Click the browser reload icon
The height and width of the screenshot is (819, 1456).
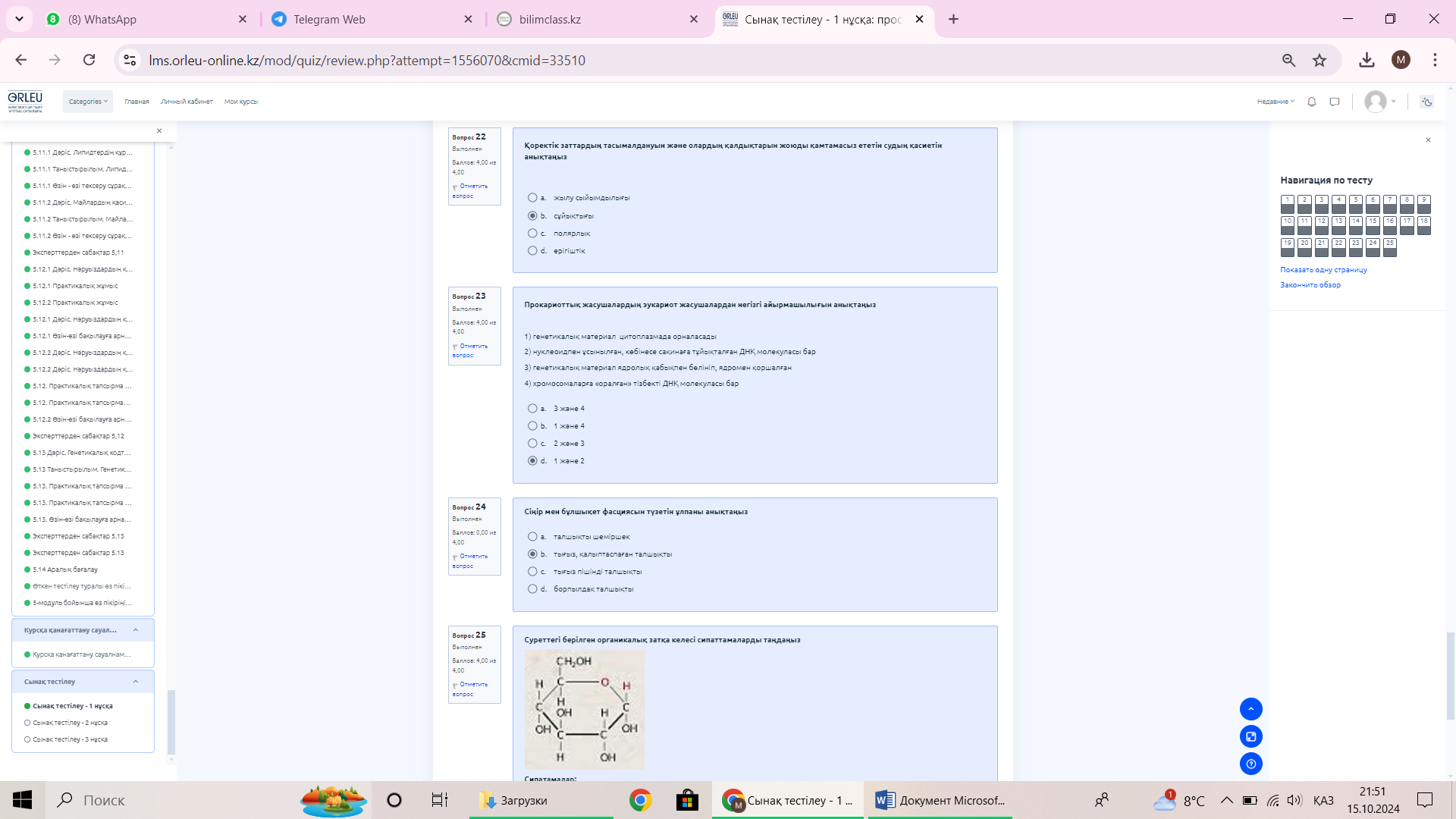(x=89, y=60)
